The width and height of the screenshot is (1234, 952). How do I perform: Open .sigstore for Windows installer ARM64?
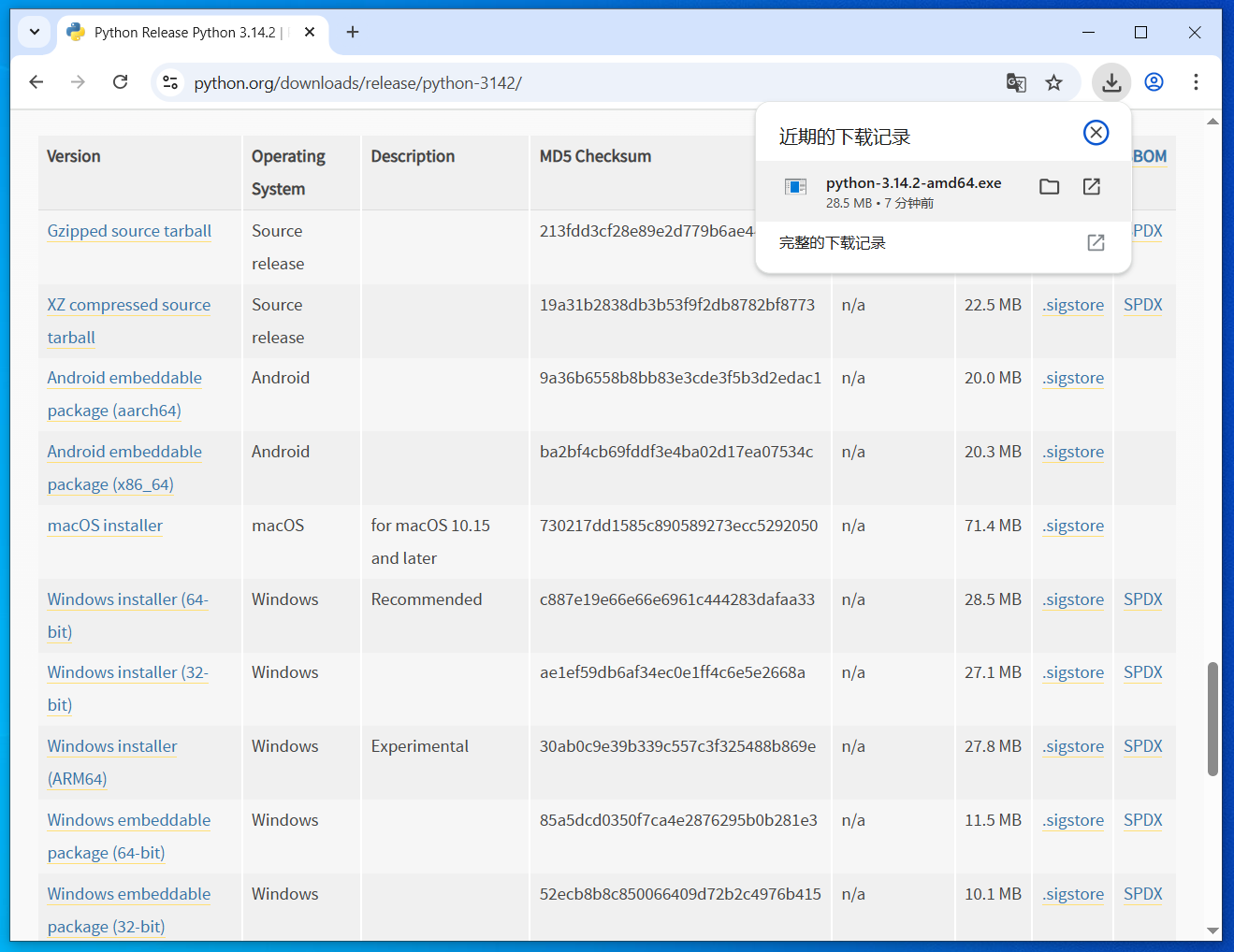1073,746
